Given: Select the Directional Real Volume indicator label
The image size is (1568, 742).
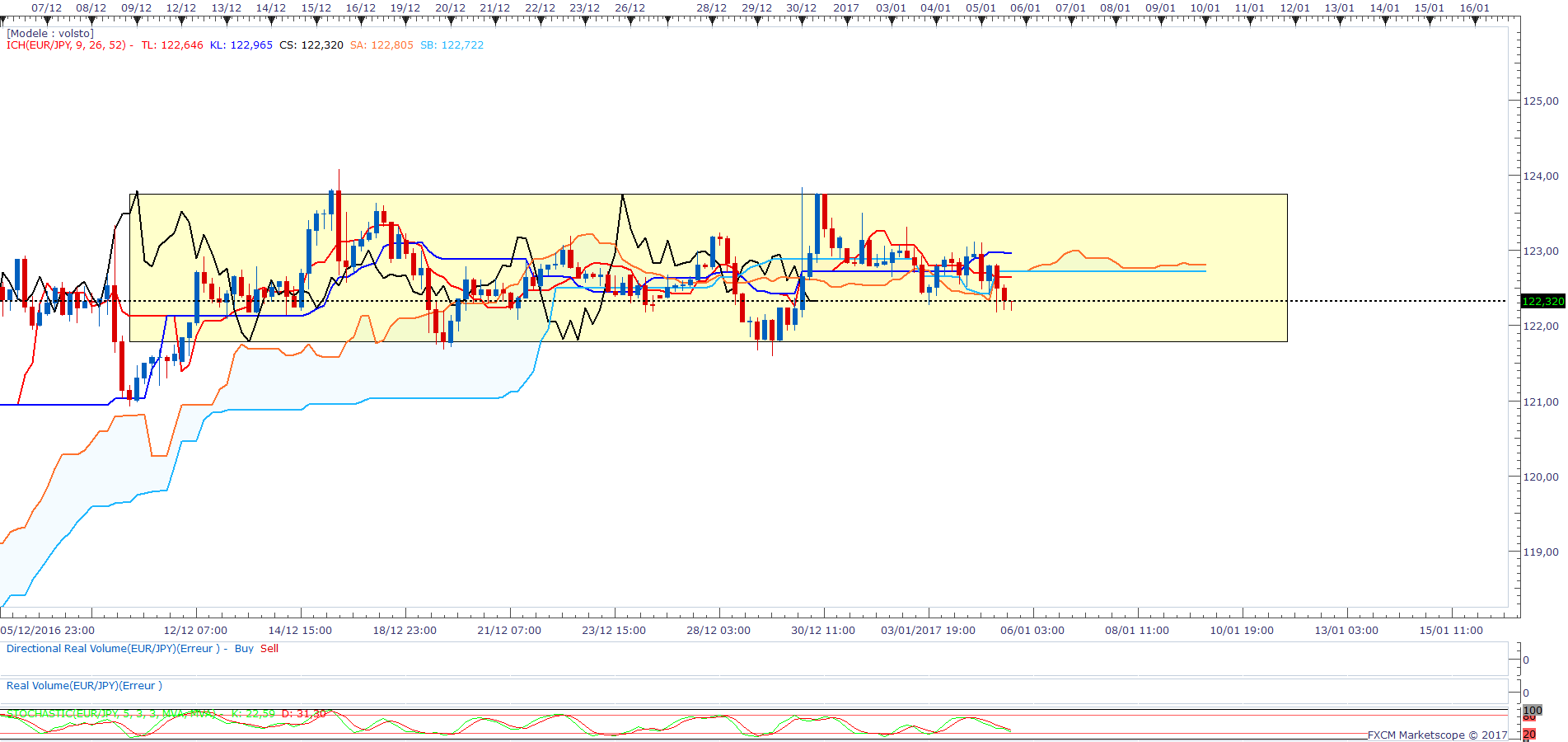Looking at the screenshot, I should (113, 649).
